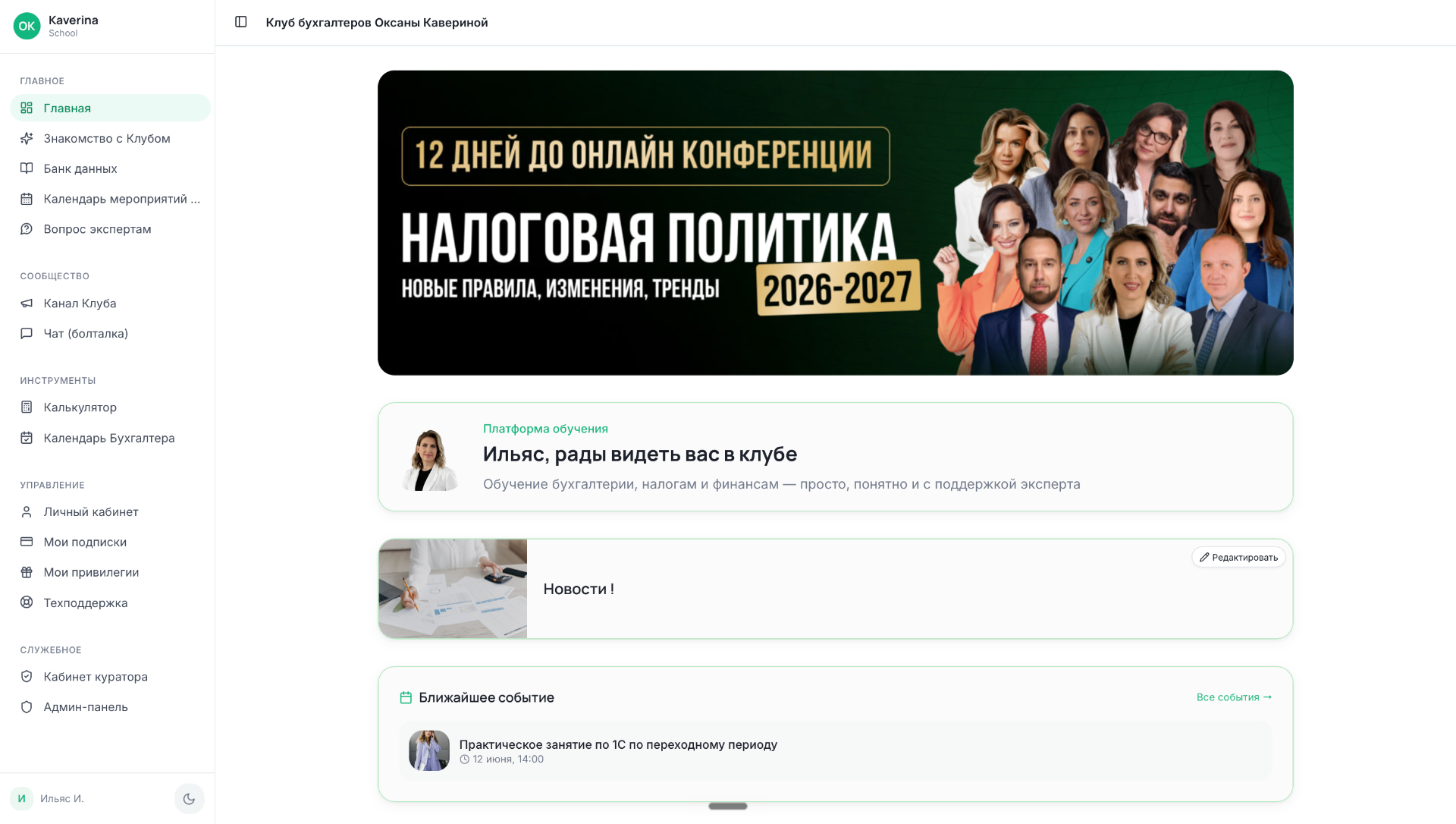Click the card icon beside Мои подписки
Viewport: 1456px width, 824px height.
(x=27, y=542)
